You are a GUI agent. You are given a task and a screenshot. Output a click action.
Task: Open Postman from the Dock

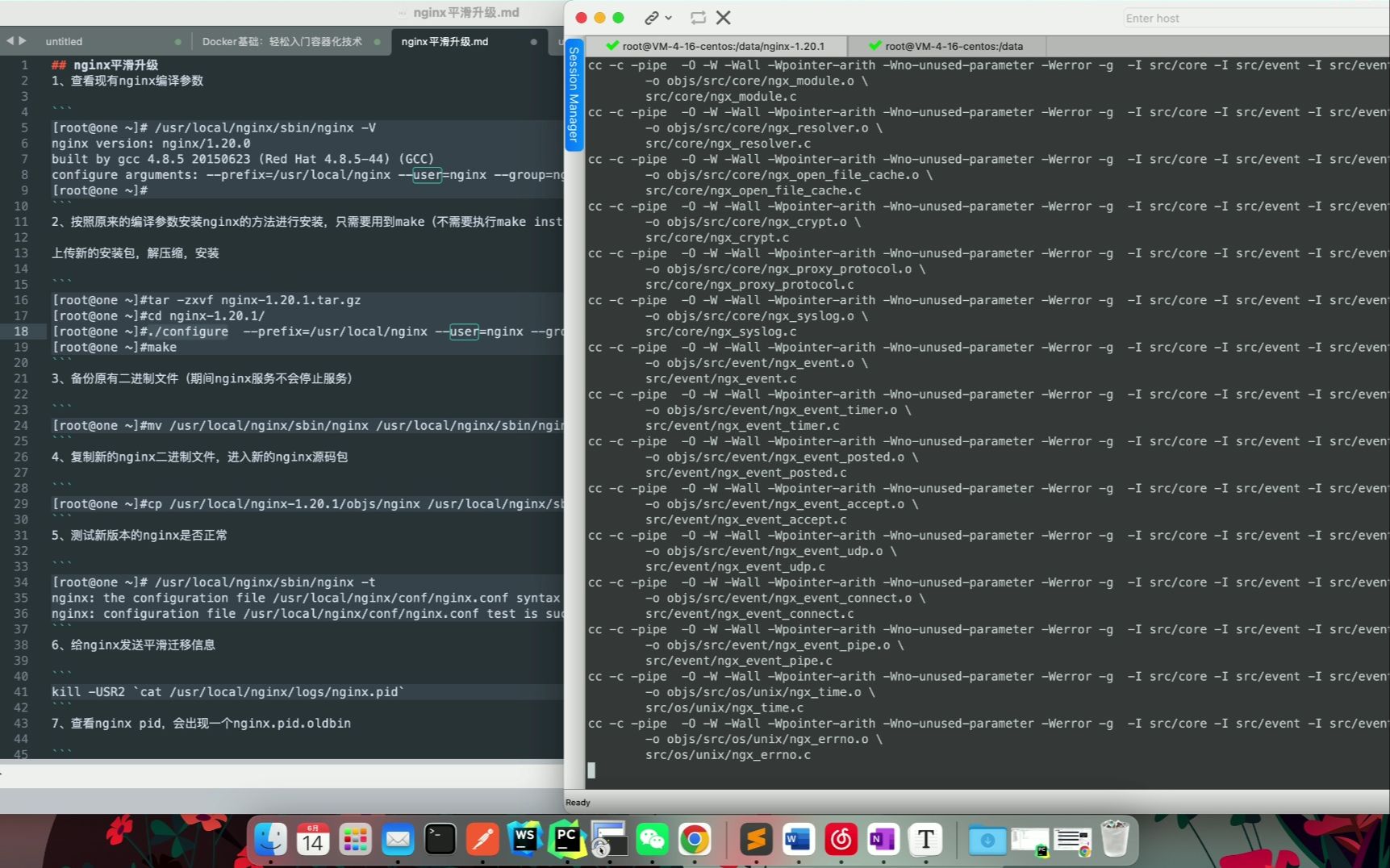(x=482, y=840)
